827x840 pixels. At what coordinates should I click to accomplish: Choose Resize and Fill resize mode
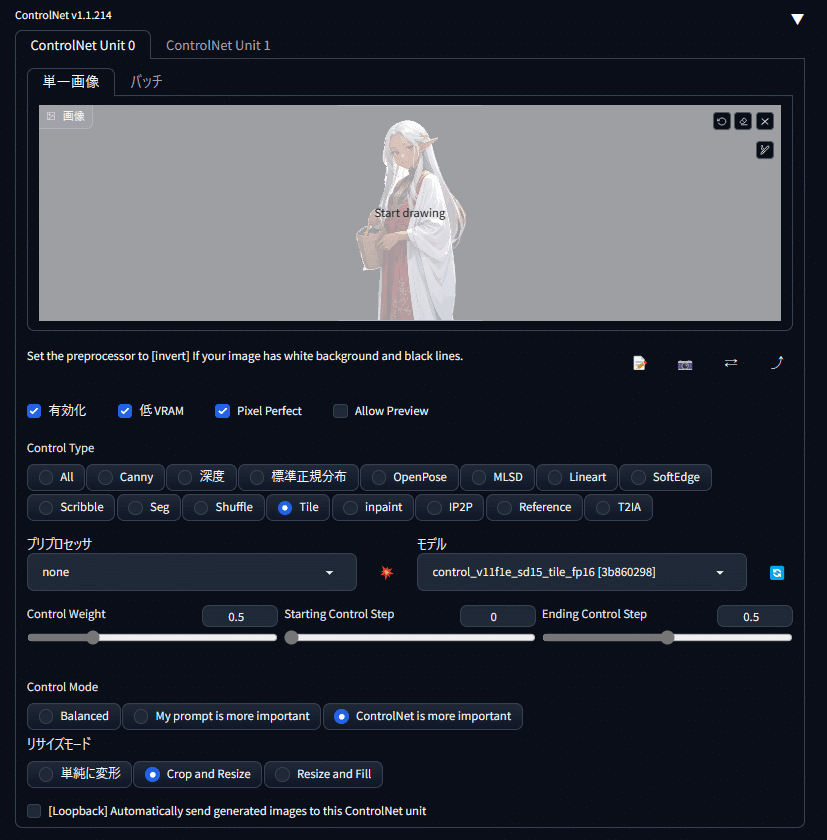pos(323,774)
